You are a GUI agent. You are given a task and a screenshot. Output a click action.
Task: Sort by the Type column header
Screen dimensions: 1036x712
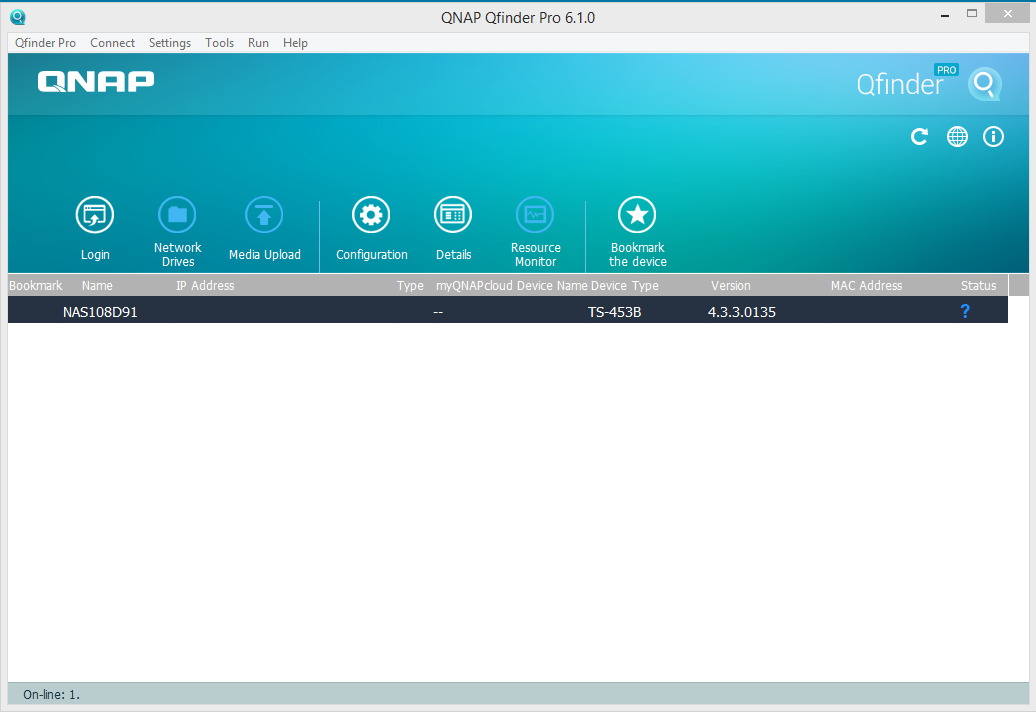point(410,285)
